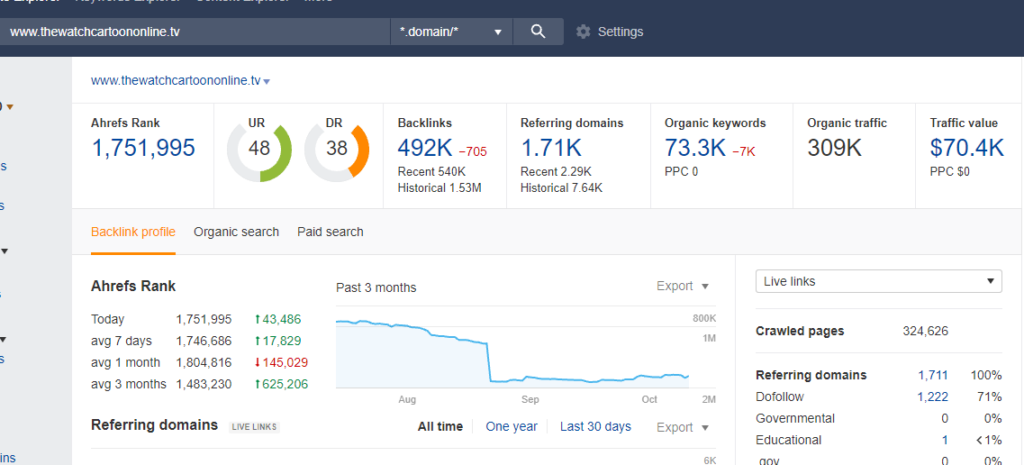Select the Last 30 days range
This screenshot has width=1024, height=465.
[x=596, y=426]
